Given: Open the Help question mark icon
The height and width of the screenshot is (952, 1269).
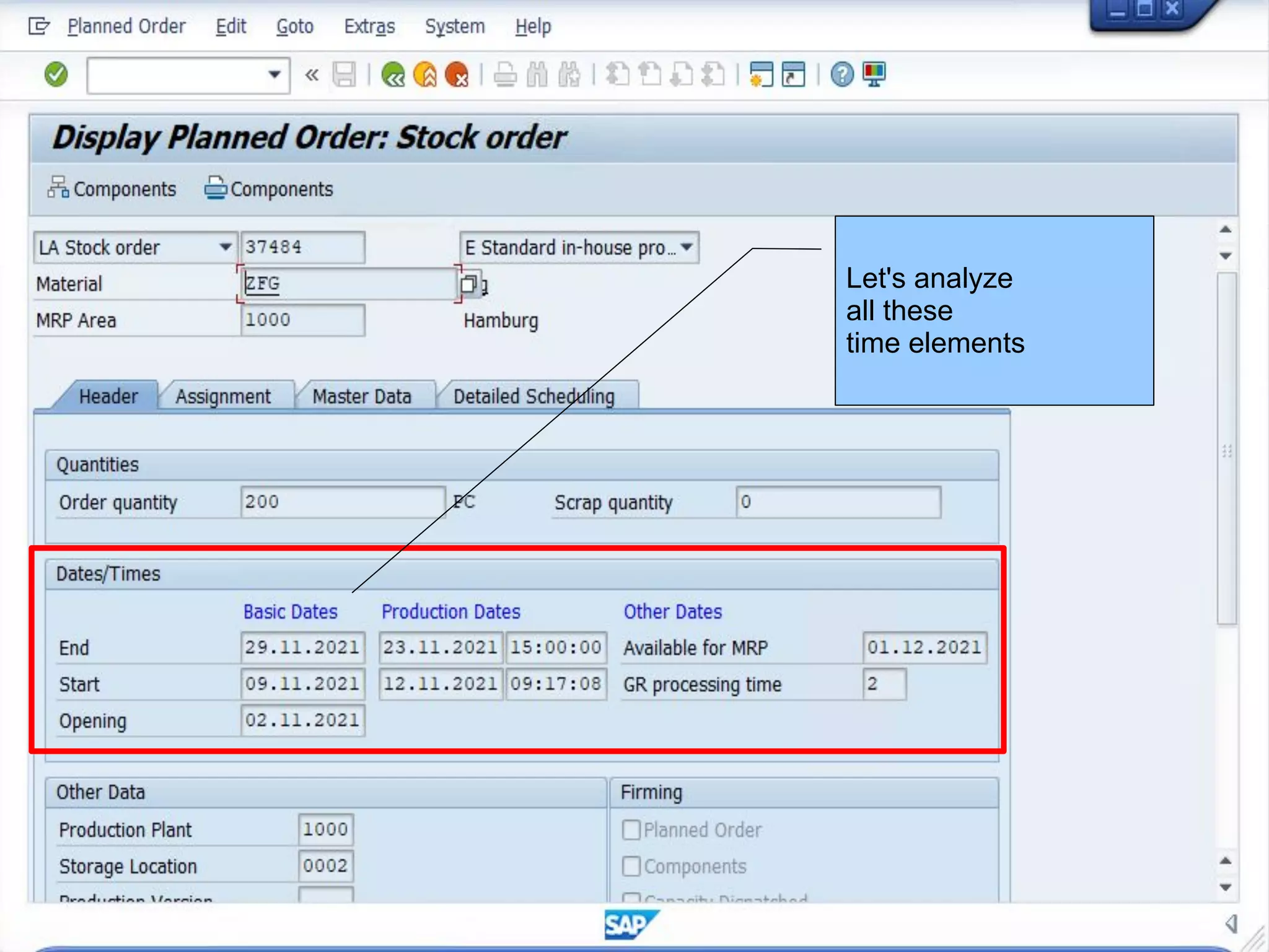Looking at the screenshot, I should tap(841, 75).
